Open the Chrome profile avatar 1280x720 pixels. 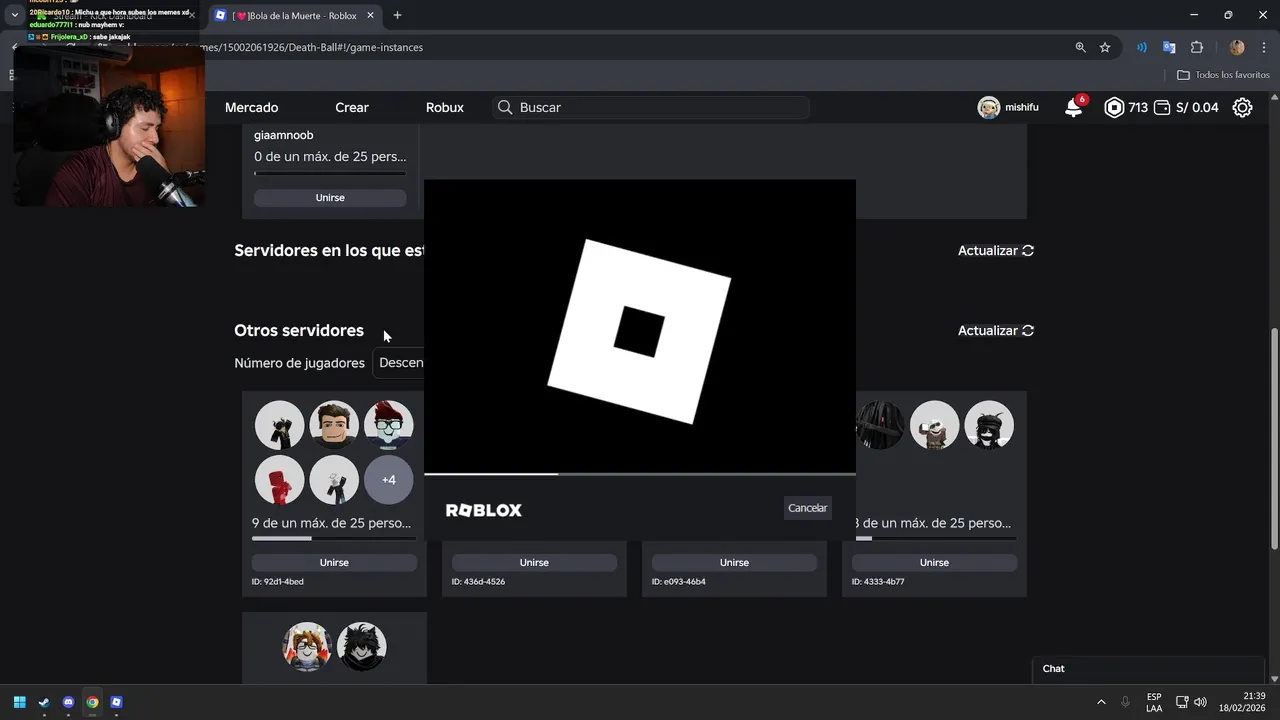1237,47
